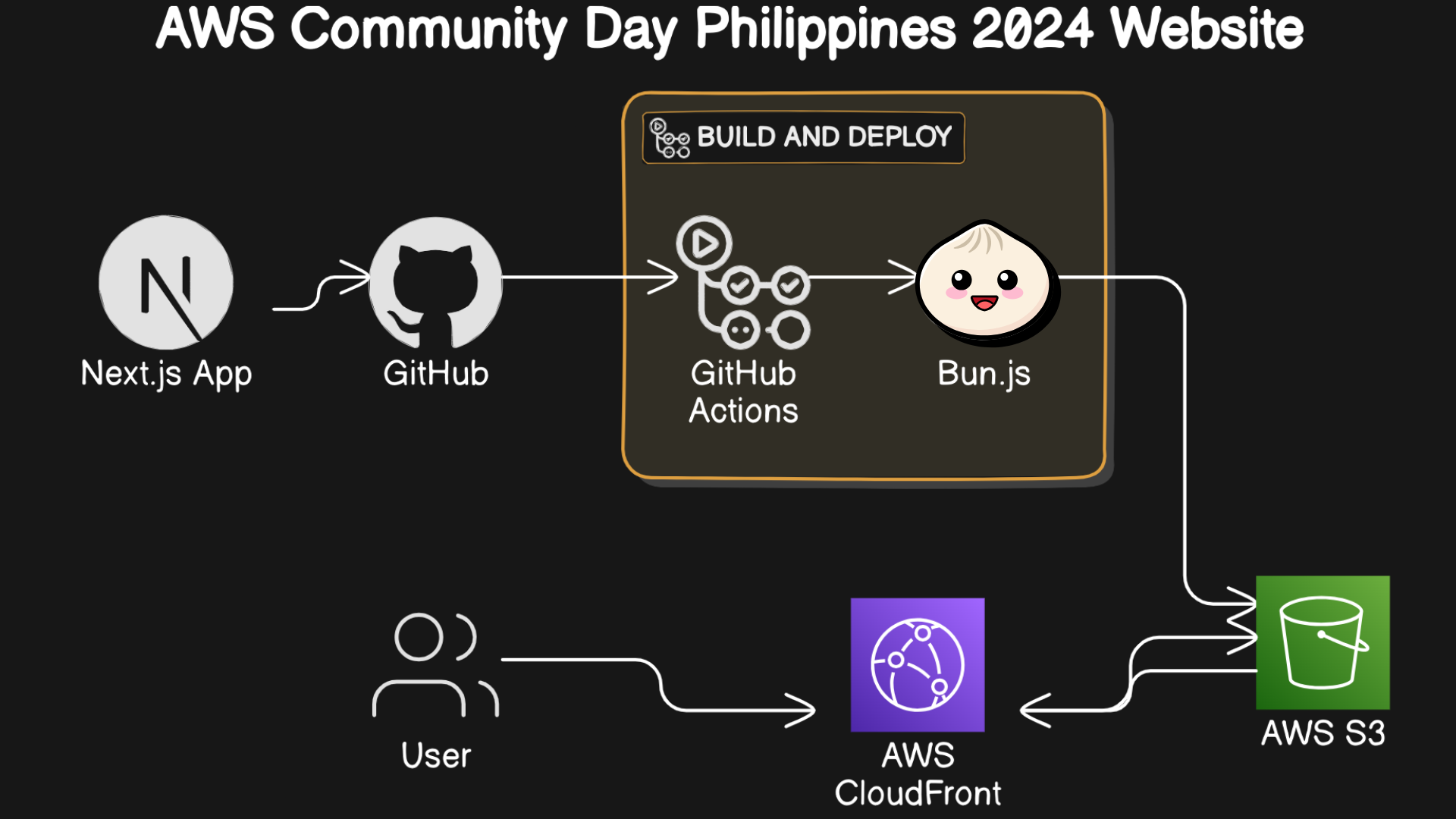Select the "GitHub Actions" label text
The width and height of the screenshot is (1456, 819).
(743, 391)
